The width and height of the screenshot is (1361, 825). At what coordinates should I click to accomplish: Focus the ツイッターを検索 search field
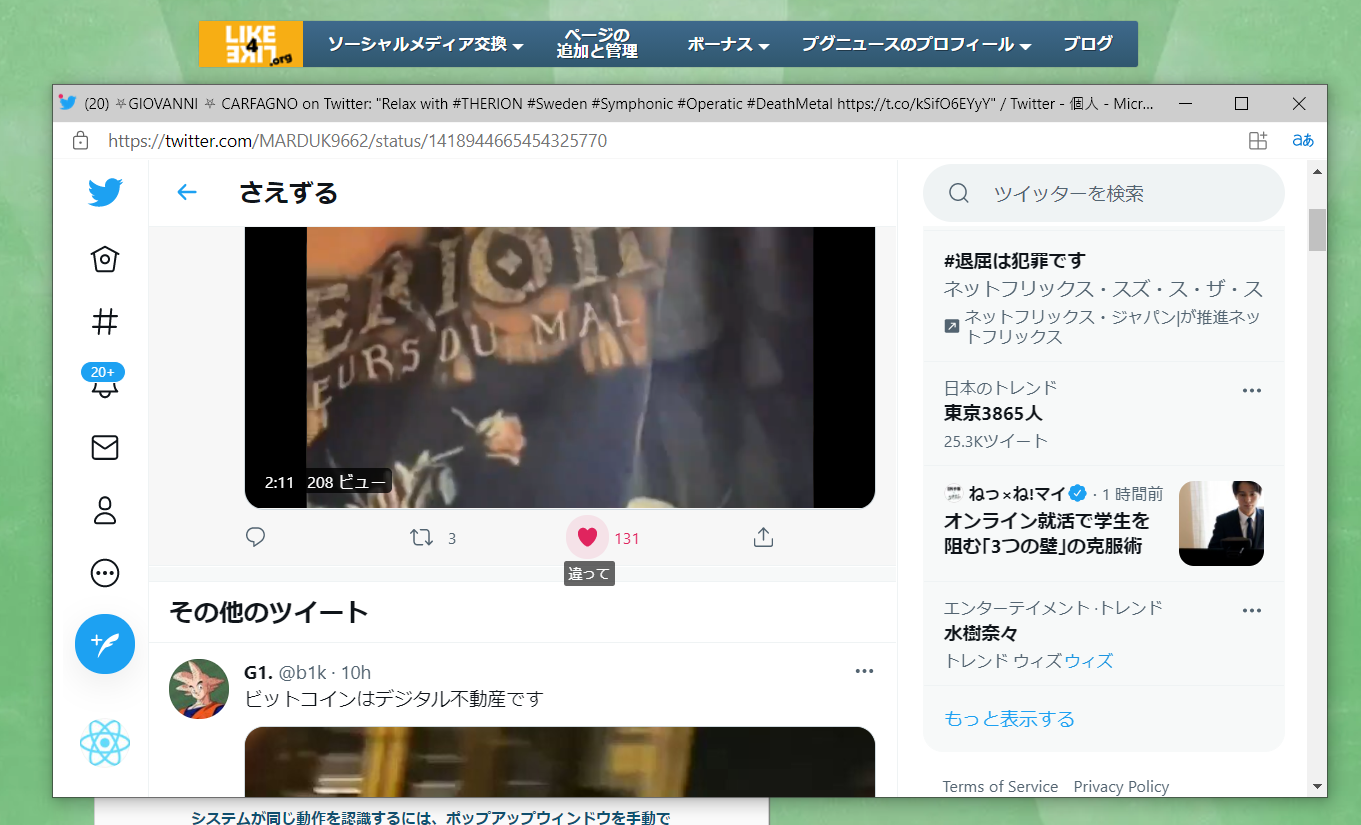pyautogui.click(x=1104, y=193)
